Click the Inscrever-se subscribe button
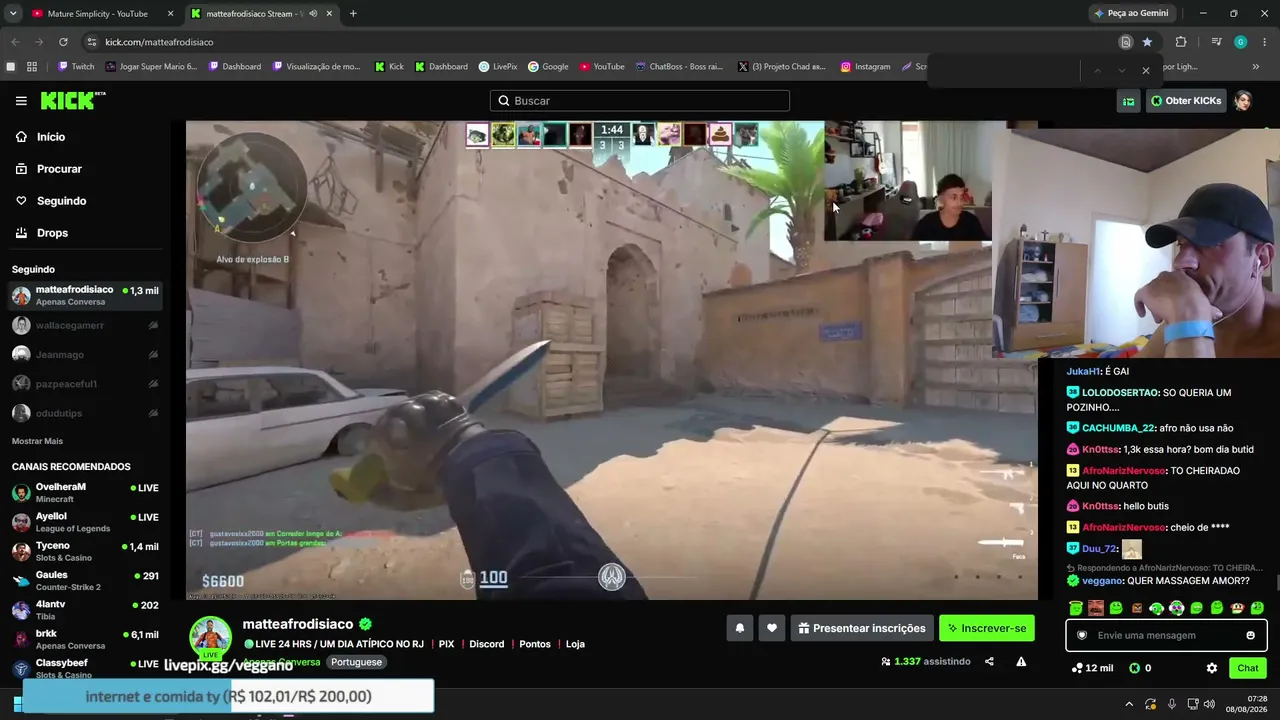The height and width of the screenshot is (720, 1280). point(987,628)
